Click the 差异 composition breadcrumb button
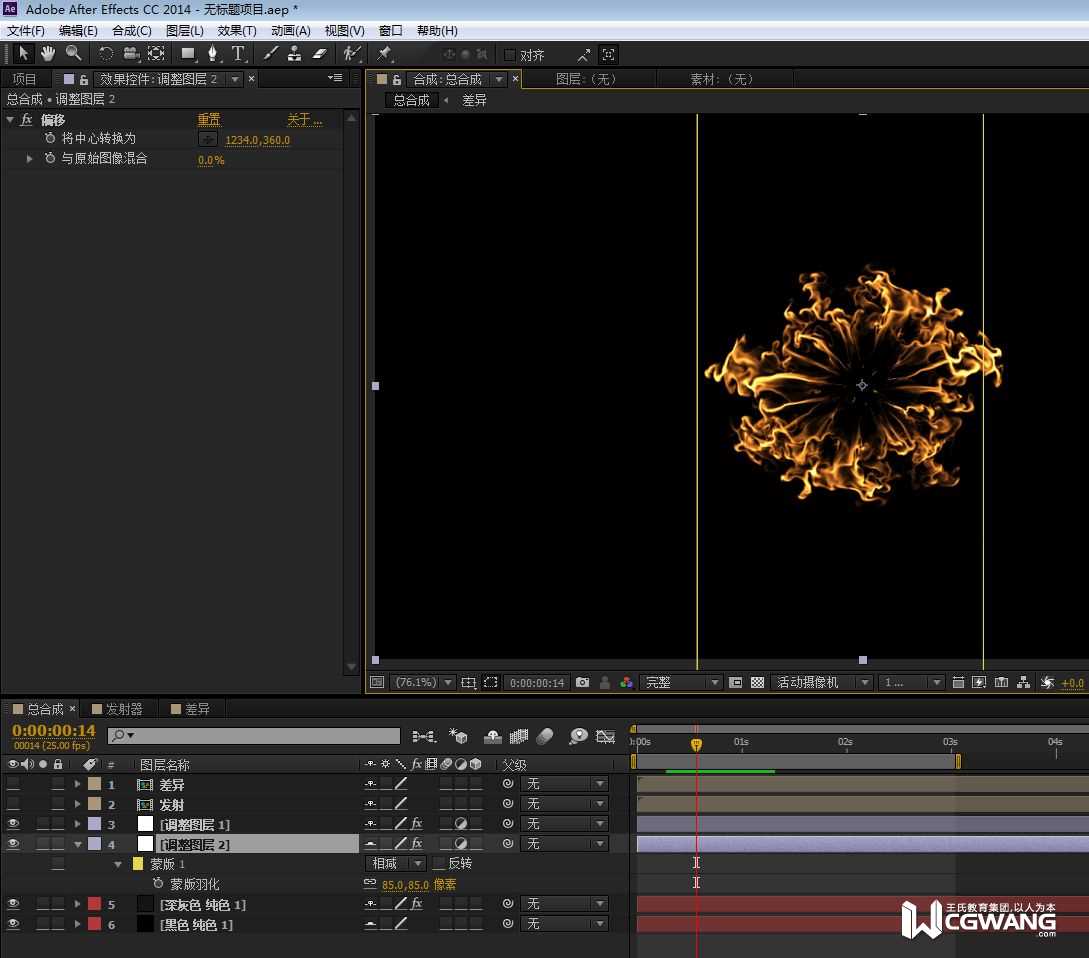The height and width of the screenshot is (958, 1089). (x=474, y=100)
